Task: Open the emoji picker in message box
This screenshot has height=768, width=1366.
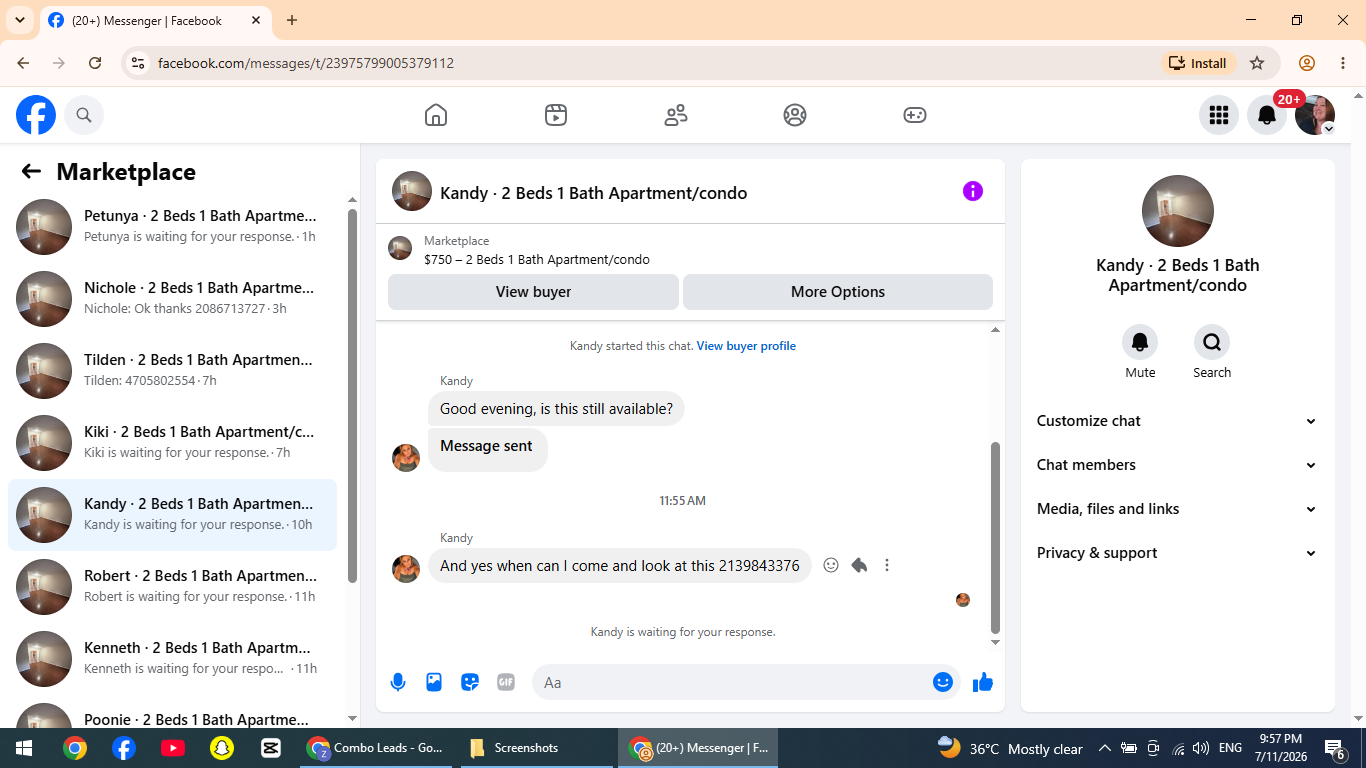Action: [x=943, y=682]
